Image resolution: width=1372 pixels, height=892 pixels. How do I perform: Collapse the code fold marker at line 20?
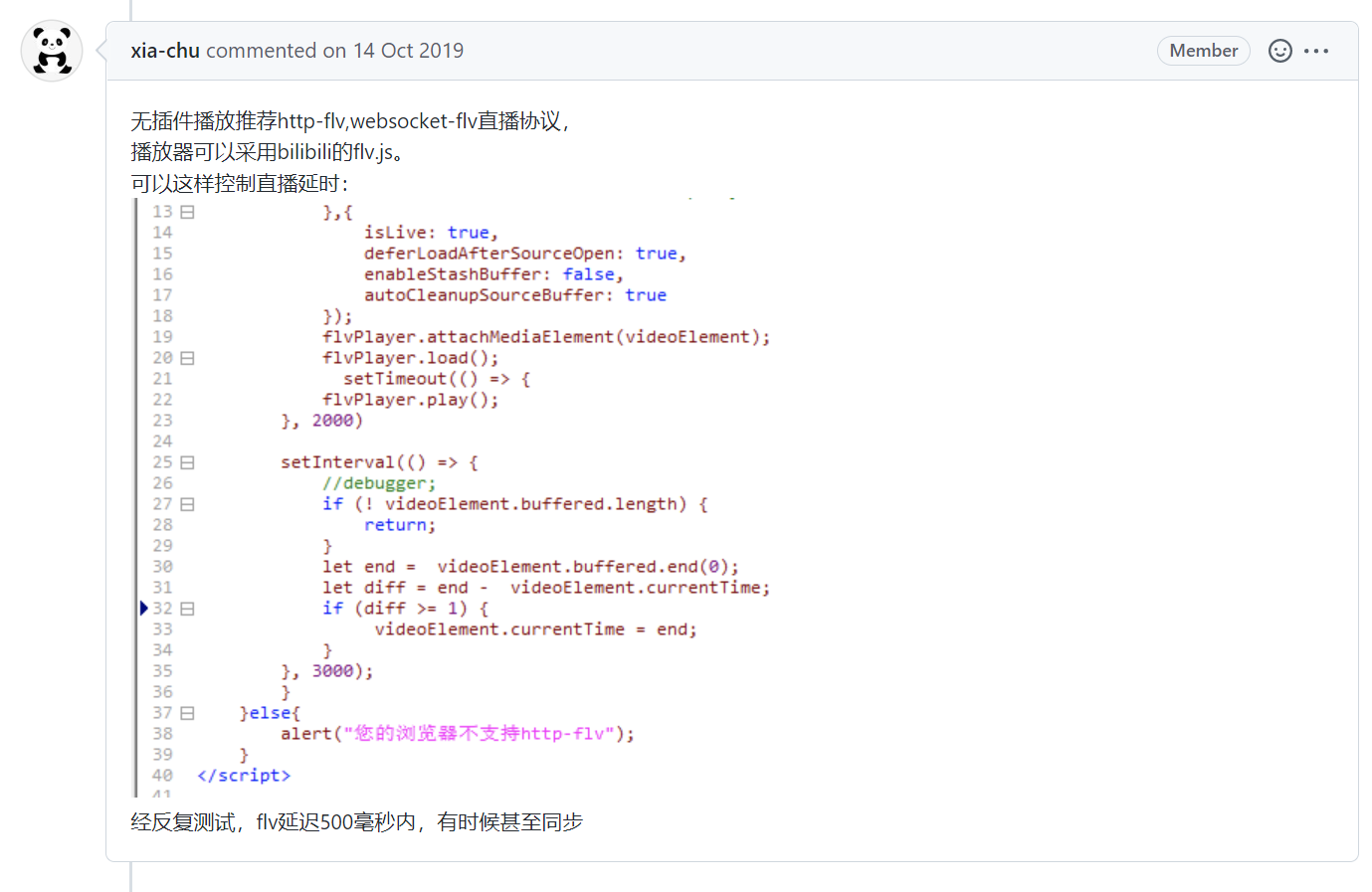(x=187, y=358)
